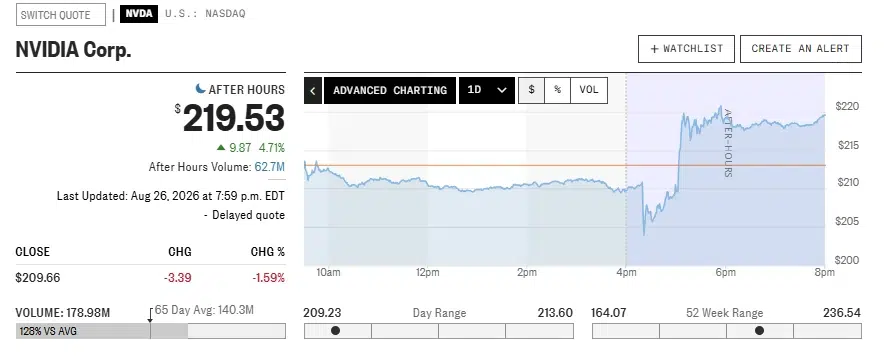The image size is (890, 362).
Task: Toggle the VOL chart overlay
Action: [589, 90]
